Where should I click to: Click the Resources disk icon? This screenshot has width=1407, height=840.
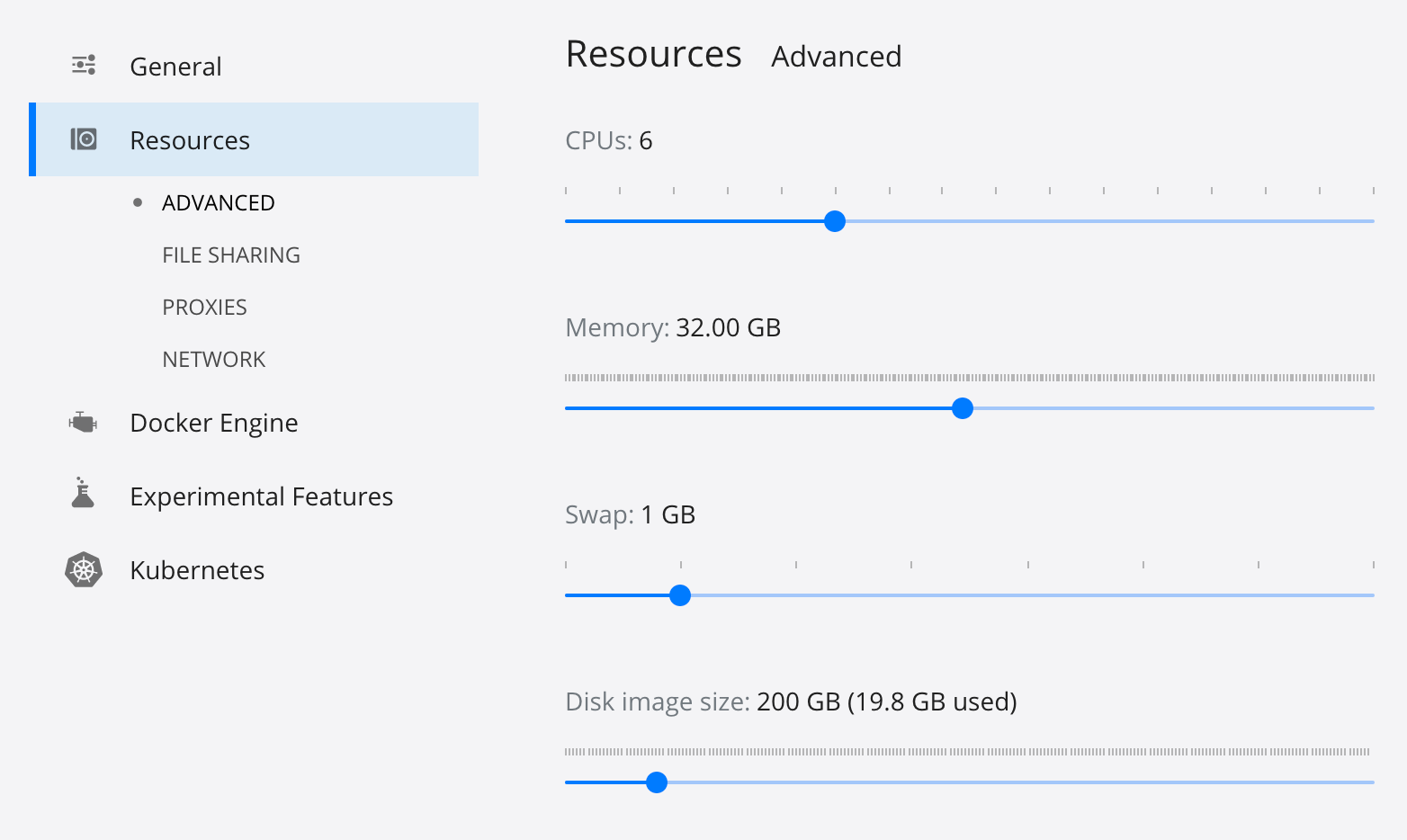[x=84, y=139]
